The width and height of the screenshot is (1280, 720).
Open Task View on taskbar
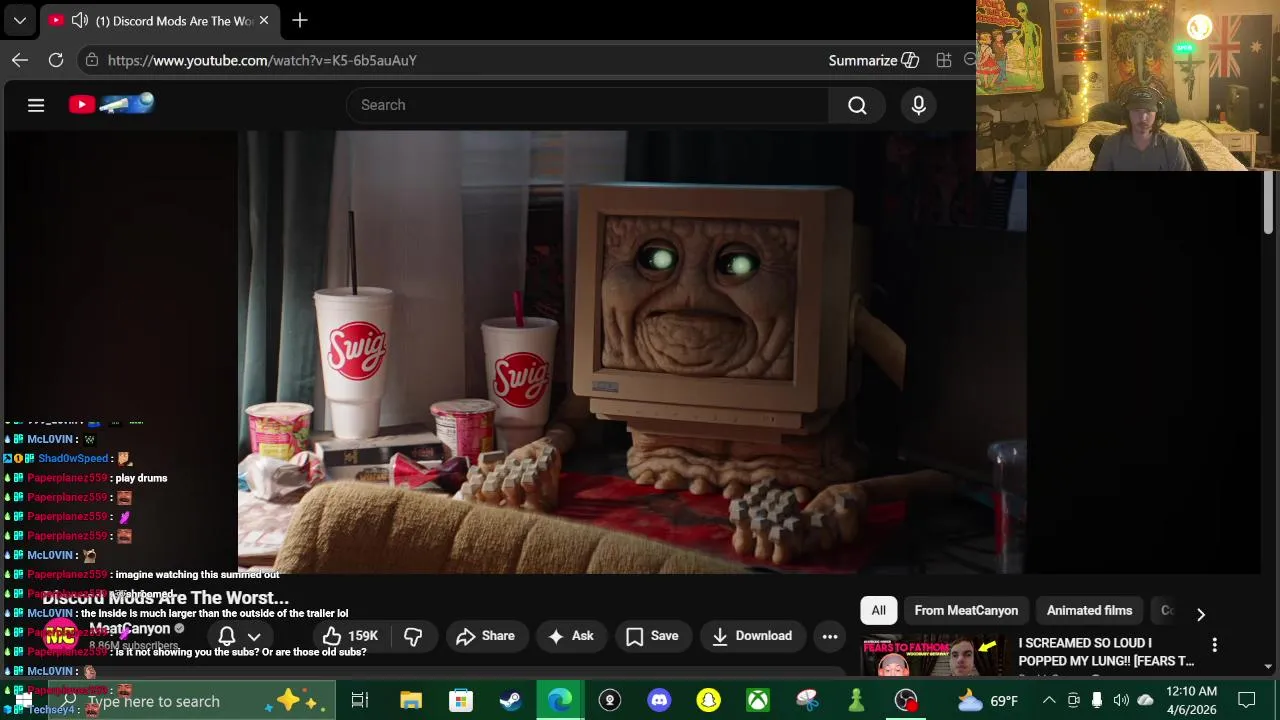(360, 701)
